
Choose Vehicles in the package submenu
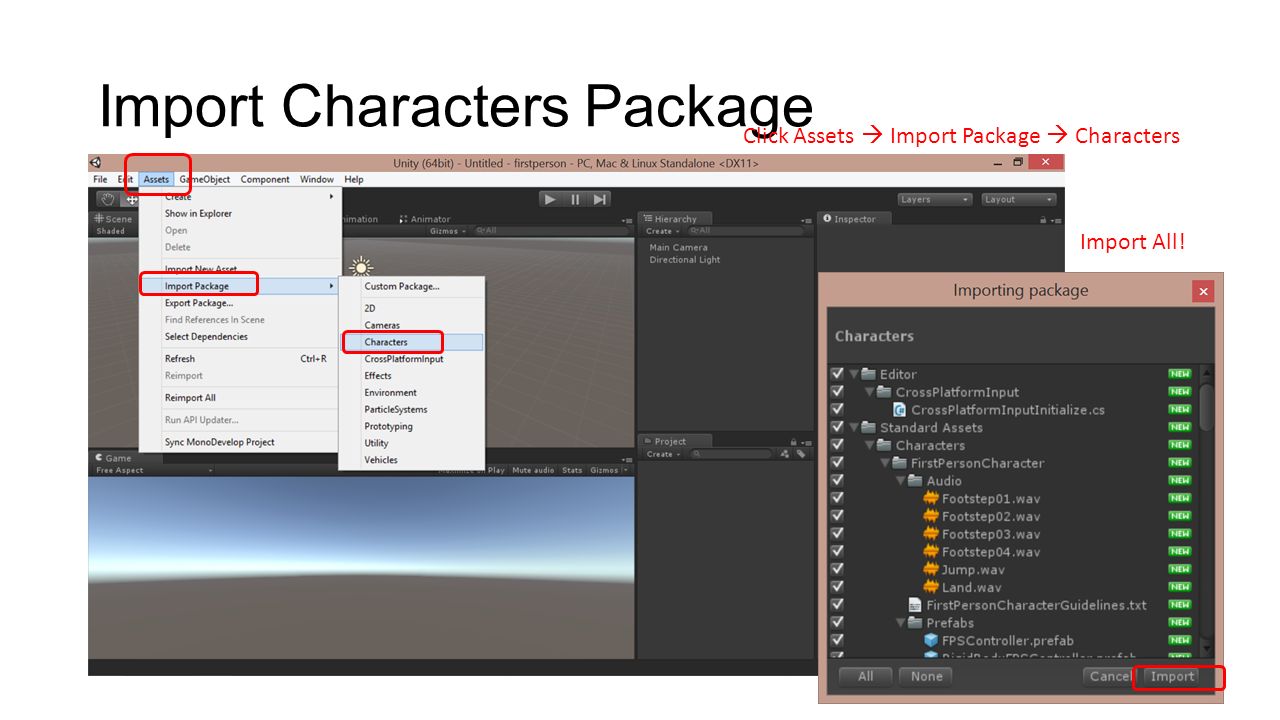point(411,460)
